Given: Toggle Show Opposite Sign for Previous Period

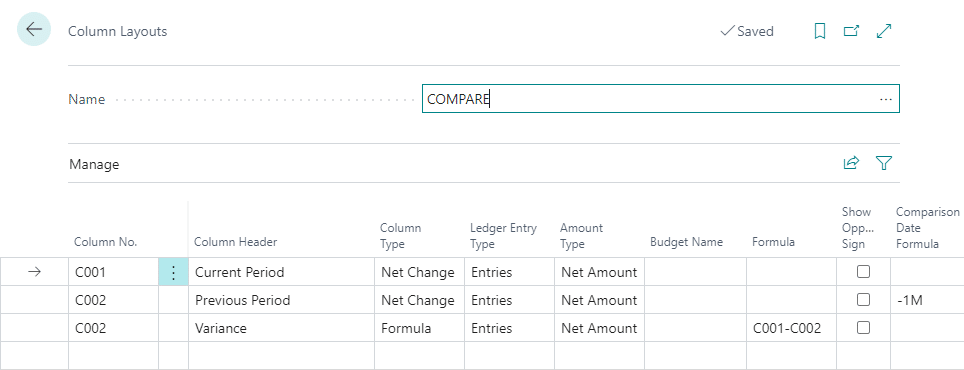Looking at the screenshot, I should coord(863,300).
